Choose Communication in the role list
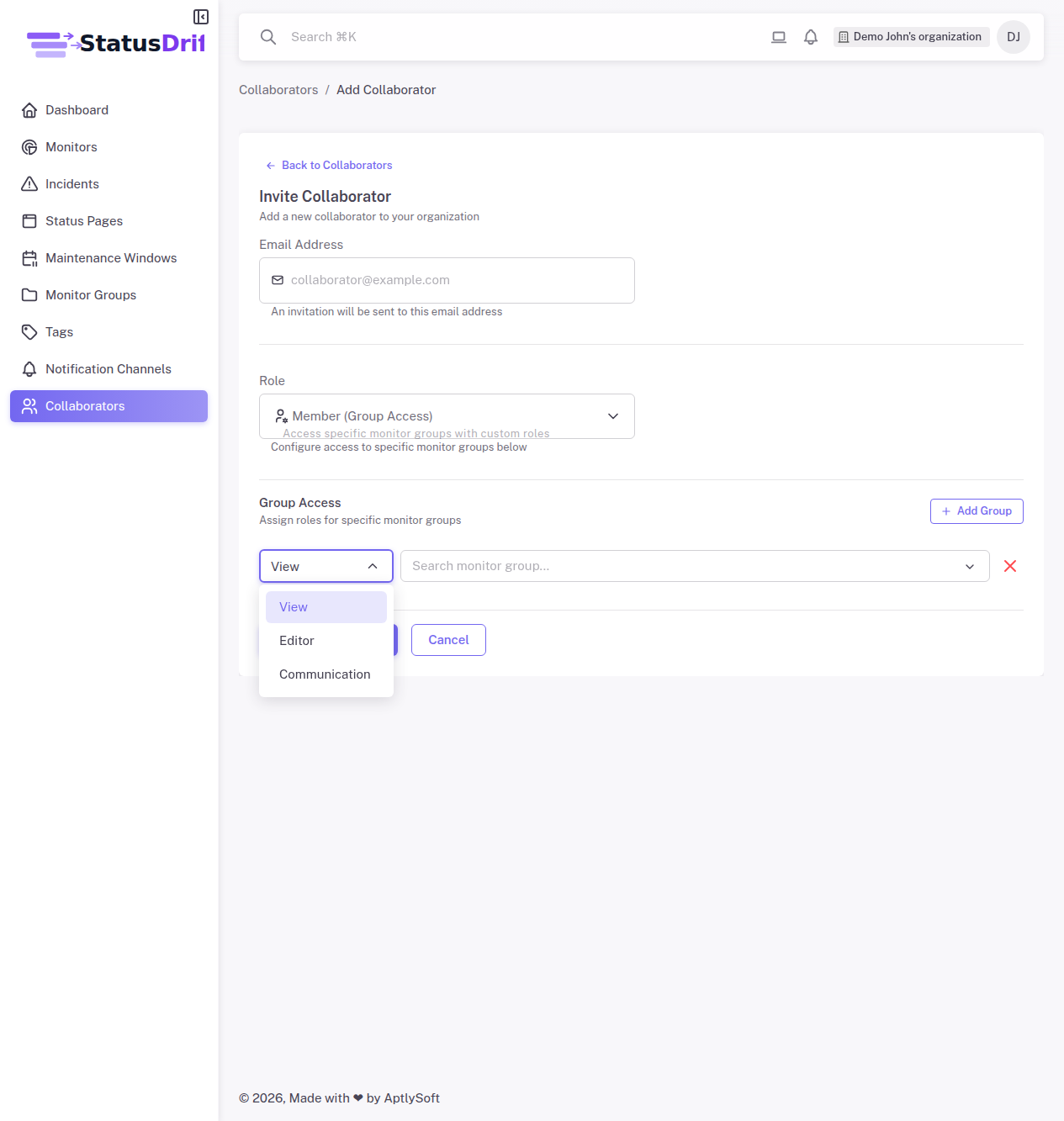The width and height of the screenshot is (1064, 1121). [326, 674]
